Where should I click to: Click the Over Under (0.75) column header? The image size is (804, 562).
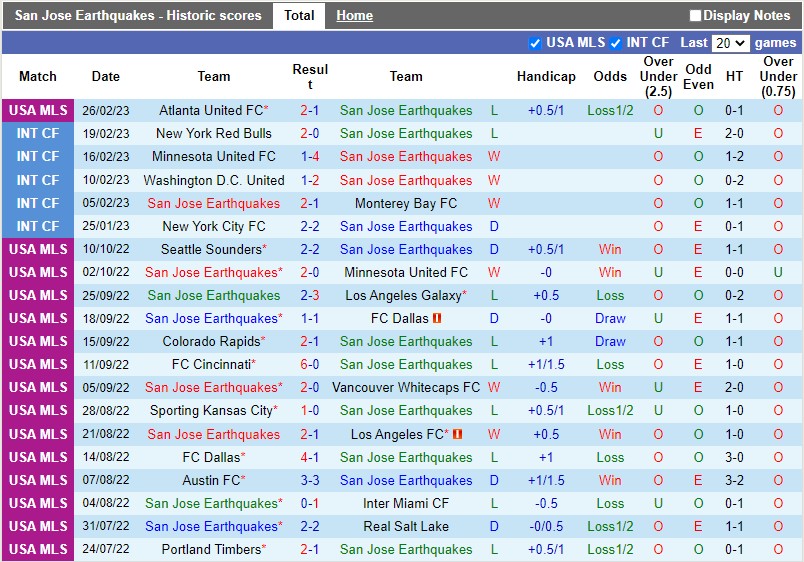[778, 76]
